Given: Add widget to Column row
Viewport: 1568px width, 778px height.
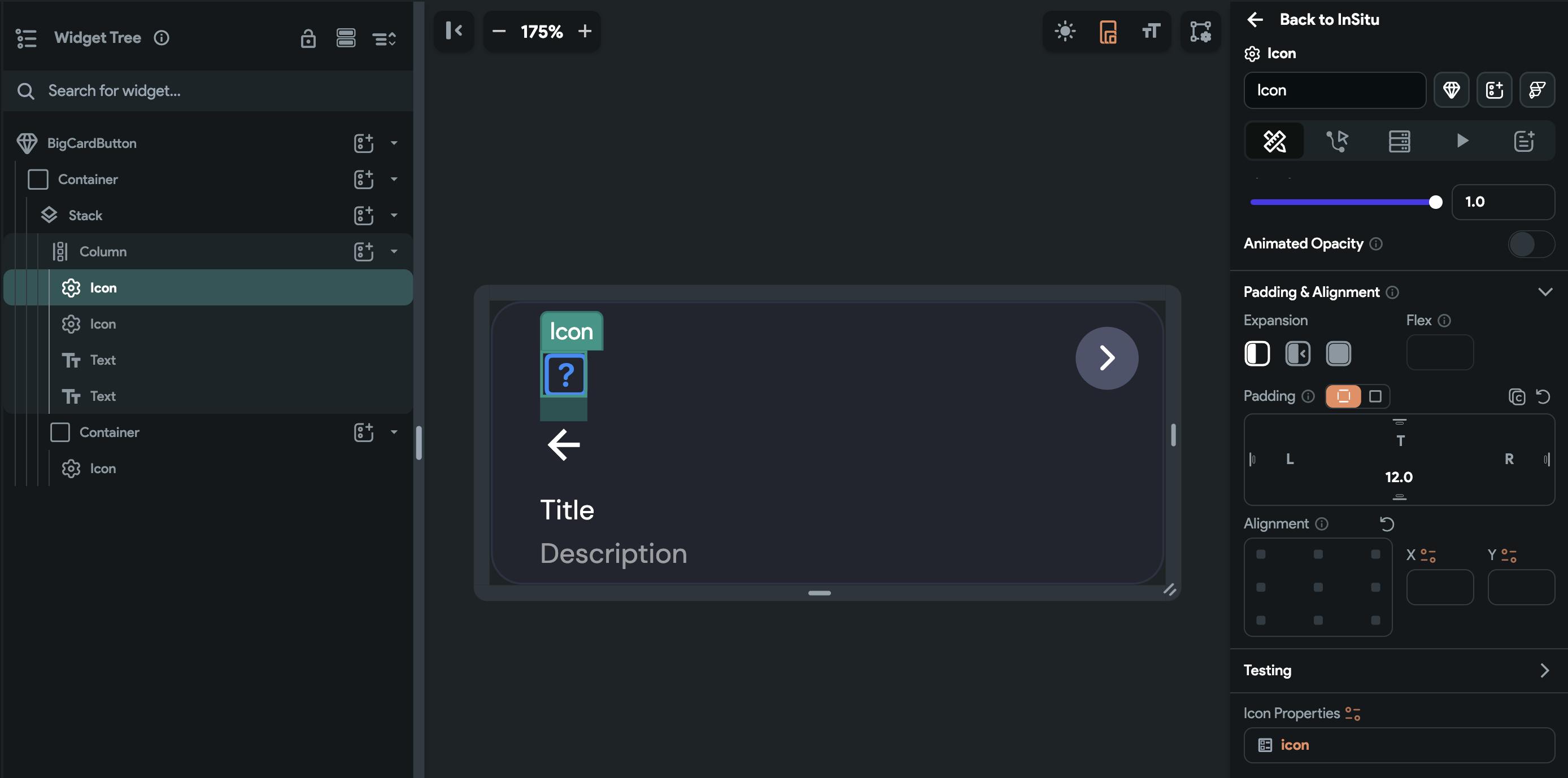Looking at the screenshot, I should (x=363, y=251).
